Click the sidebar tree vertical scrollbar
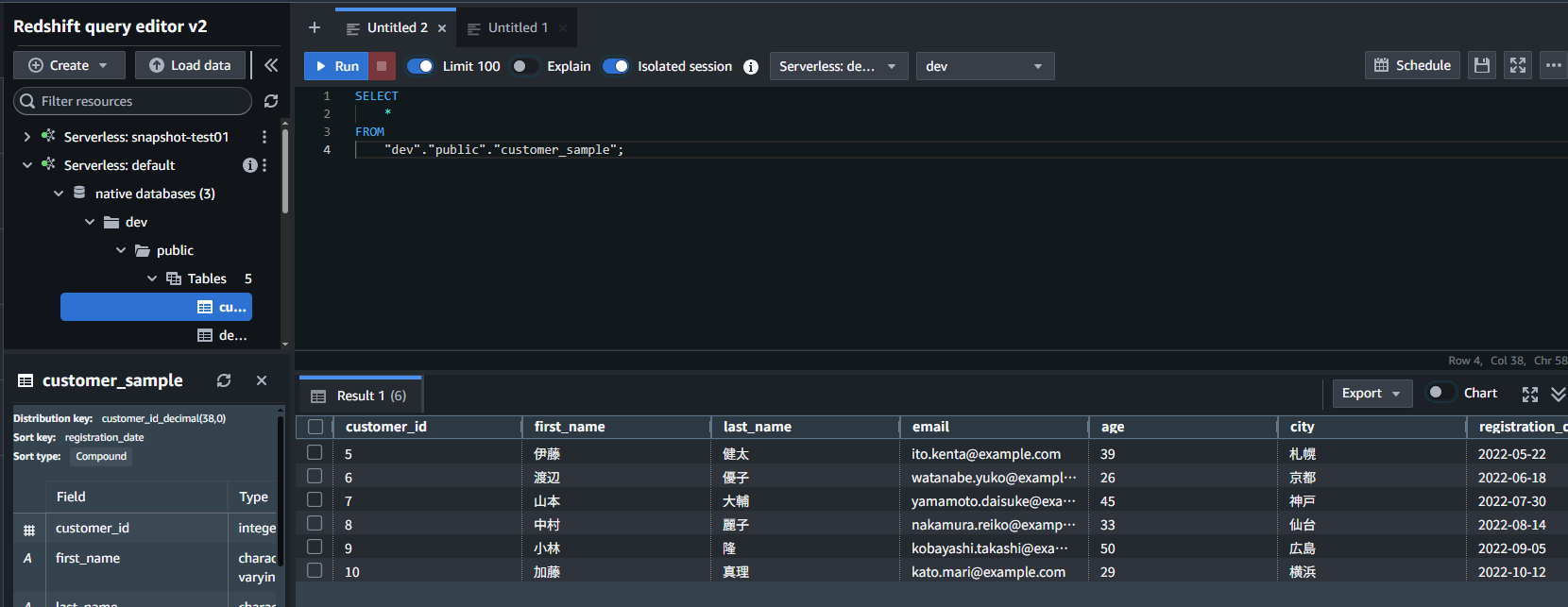This screenshot has width=1568, height=607. tap(285, 170)
